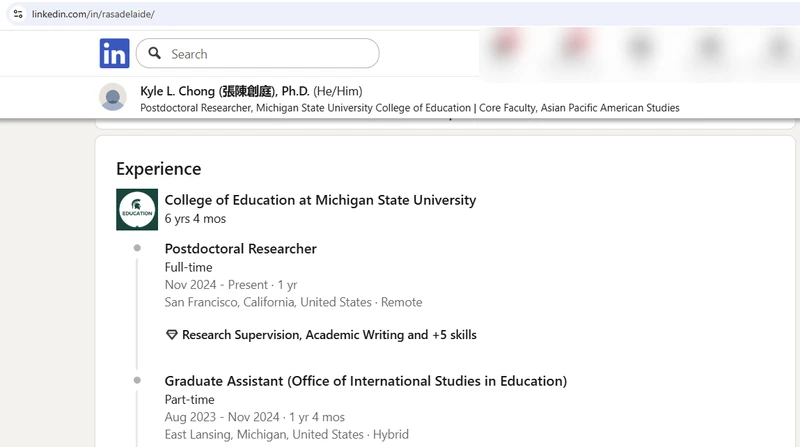Screen dimensions: 800x447
Task: Open the Michigan State Education logo
Action: click(137, 210)
